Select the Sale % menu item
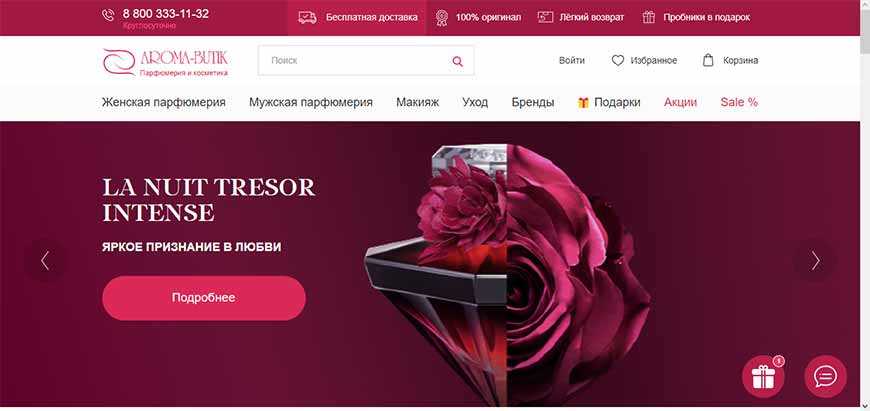The height and width of the screenshot is (411, 870). (x=739, y=103)
